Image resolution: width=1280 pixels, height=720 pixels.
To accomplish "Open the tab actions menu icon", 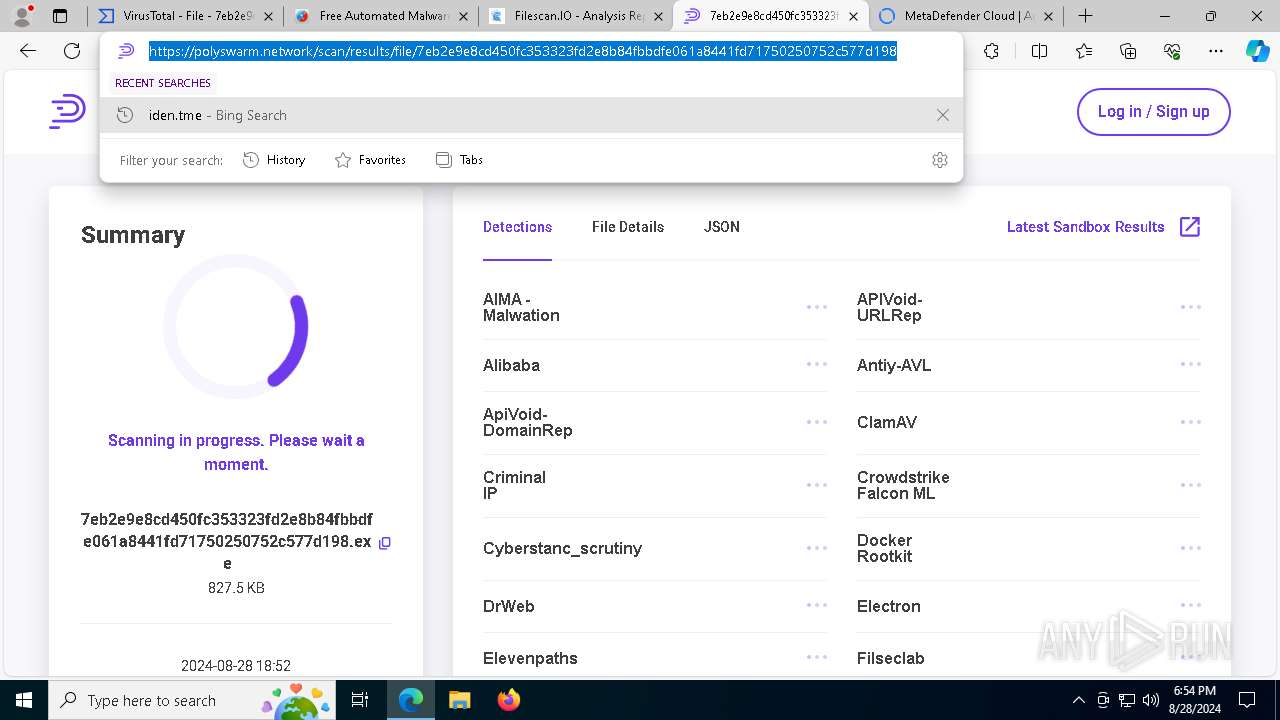I will coord(60,16).
